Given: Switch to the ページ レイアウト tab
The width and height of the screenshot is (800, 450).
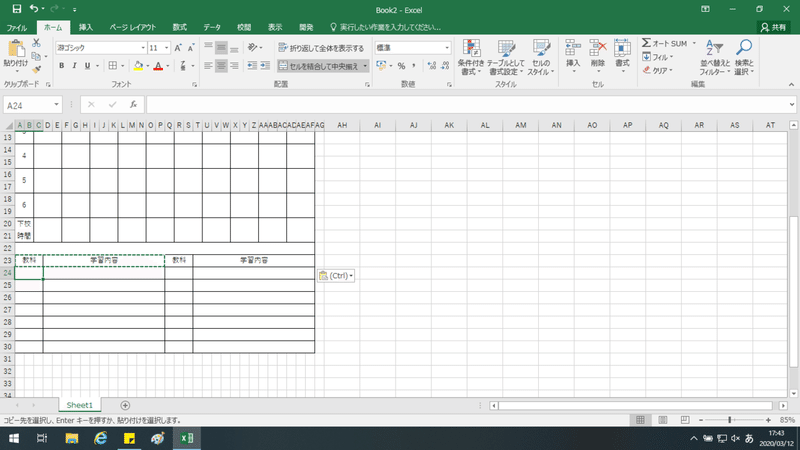Looking at the screenshot, I should pyautogui.click(x=133, y=28).
